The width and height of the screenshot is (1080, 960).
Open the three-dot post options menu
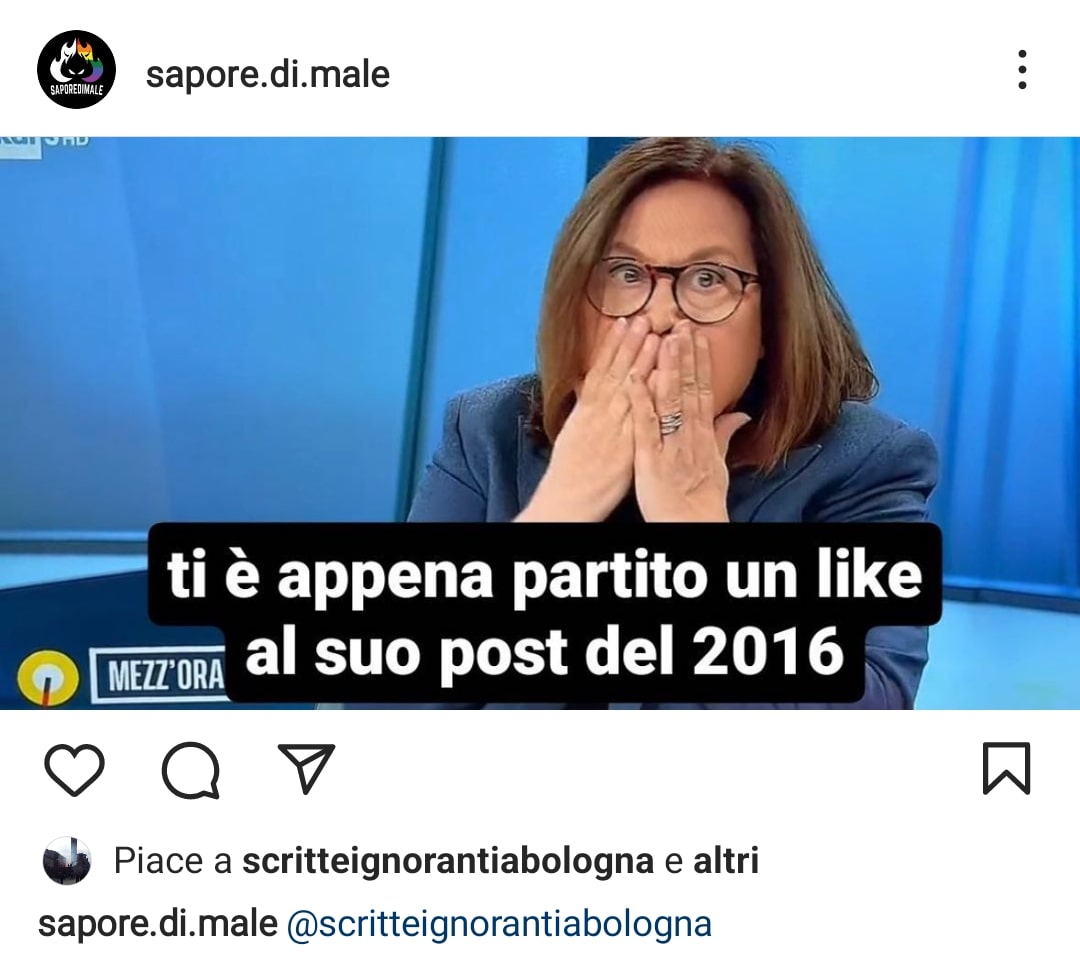[x=1022, y=70]
